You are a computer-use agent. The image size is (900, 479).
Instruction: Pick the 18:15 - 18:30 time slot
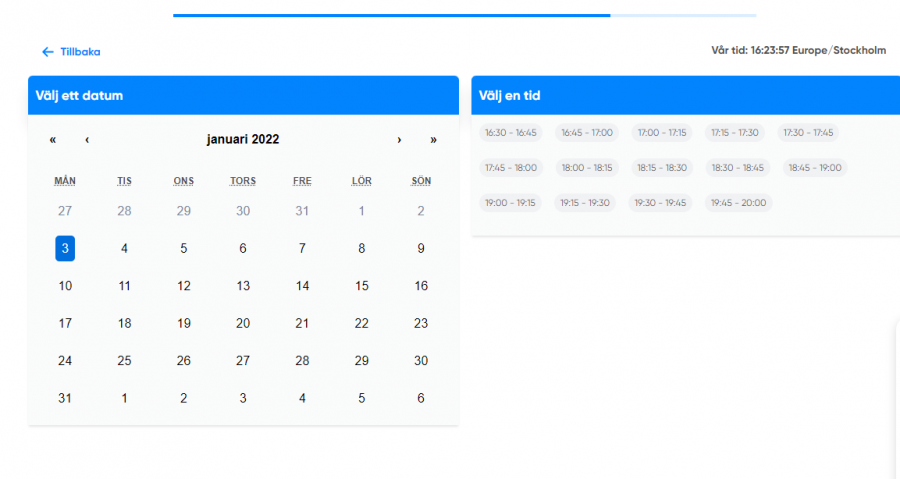click(x=662, y=168)
